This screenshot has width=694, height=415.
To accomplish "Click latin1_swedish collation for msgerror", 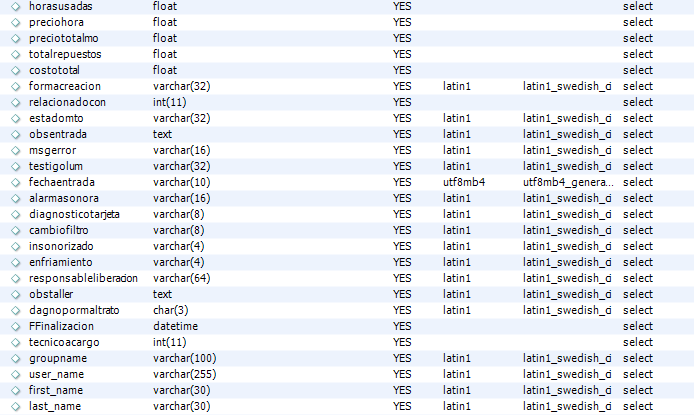I will pos(567,150).
